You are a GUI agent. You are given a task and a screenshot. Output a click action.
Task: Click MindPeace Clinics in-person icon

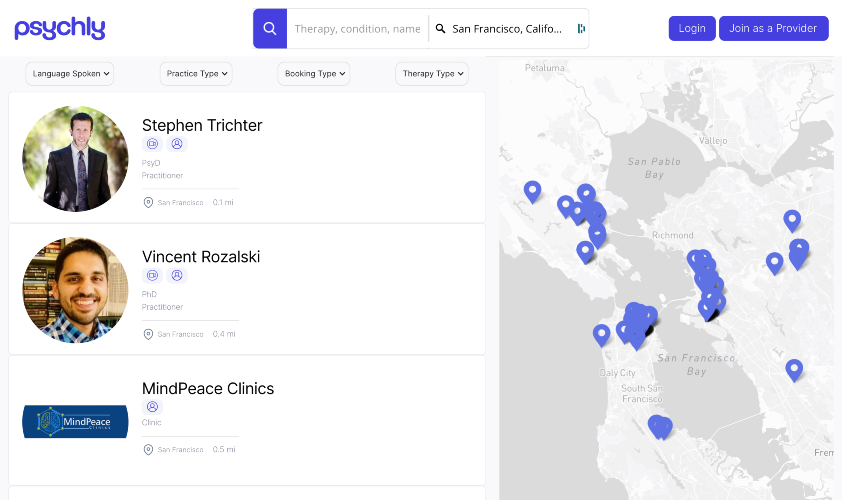tap(153, 407)
